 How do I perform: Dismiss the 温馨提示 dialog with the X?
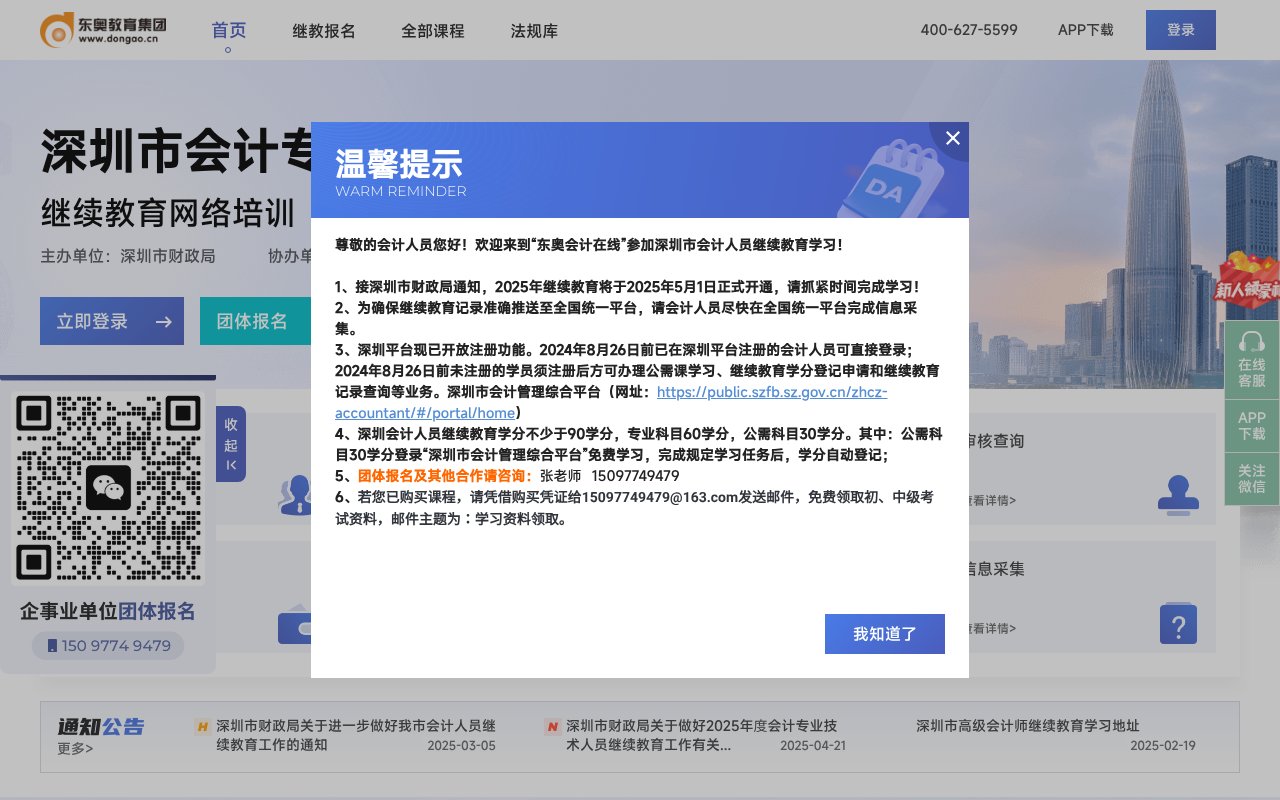(952, 138)
